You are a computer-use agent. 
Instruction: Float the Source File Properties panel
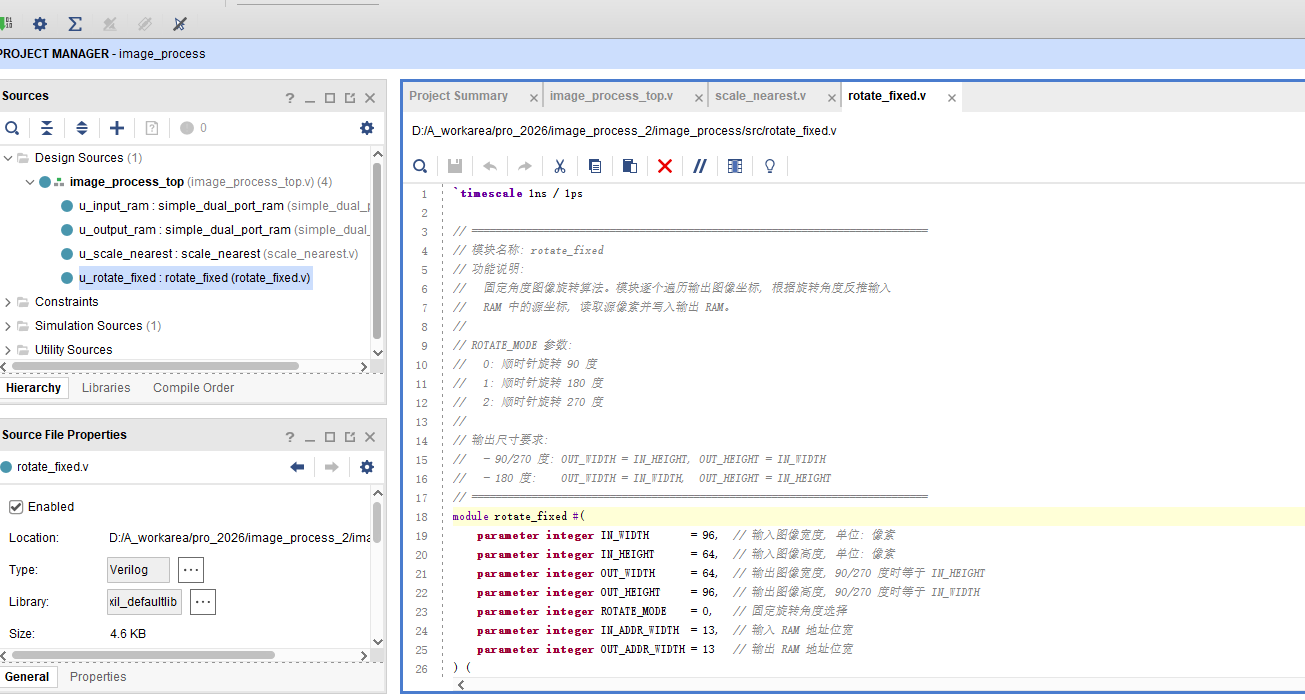click(x=350, y=437)
